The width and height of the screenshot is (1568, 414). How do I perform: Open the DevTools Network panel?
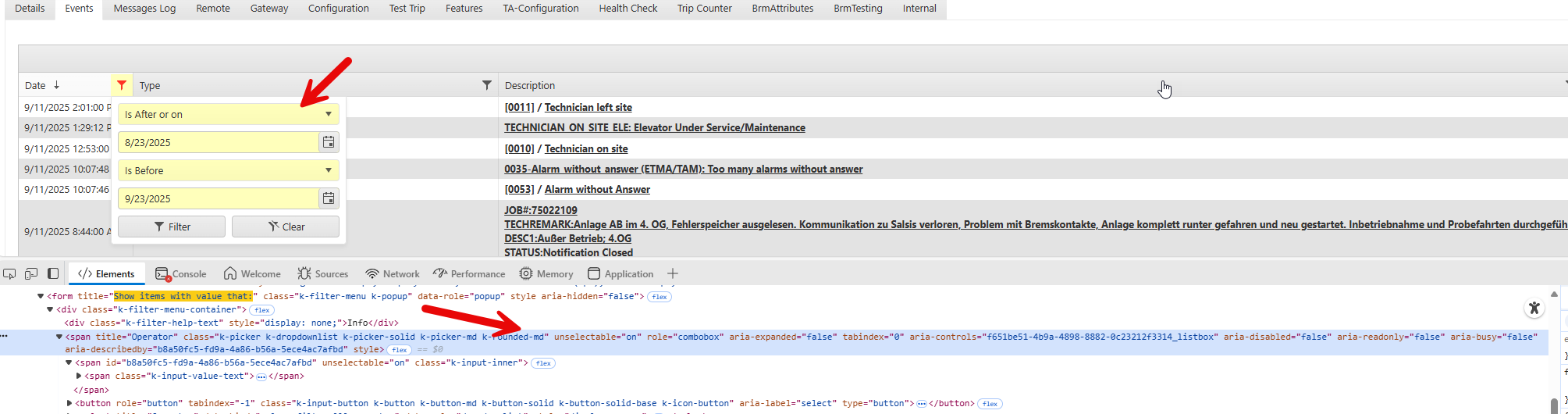(393, 273)
